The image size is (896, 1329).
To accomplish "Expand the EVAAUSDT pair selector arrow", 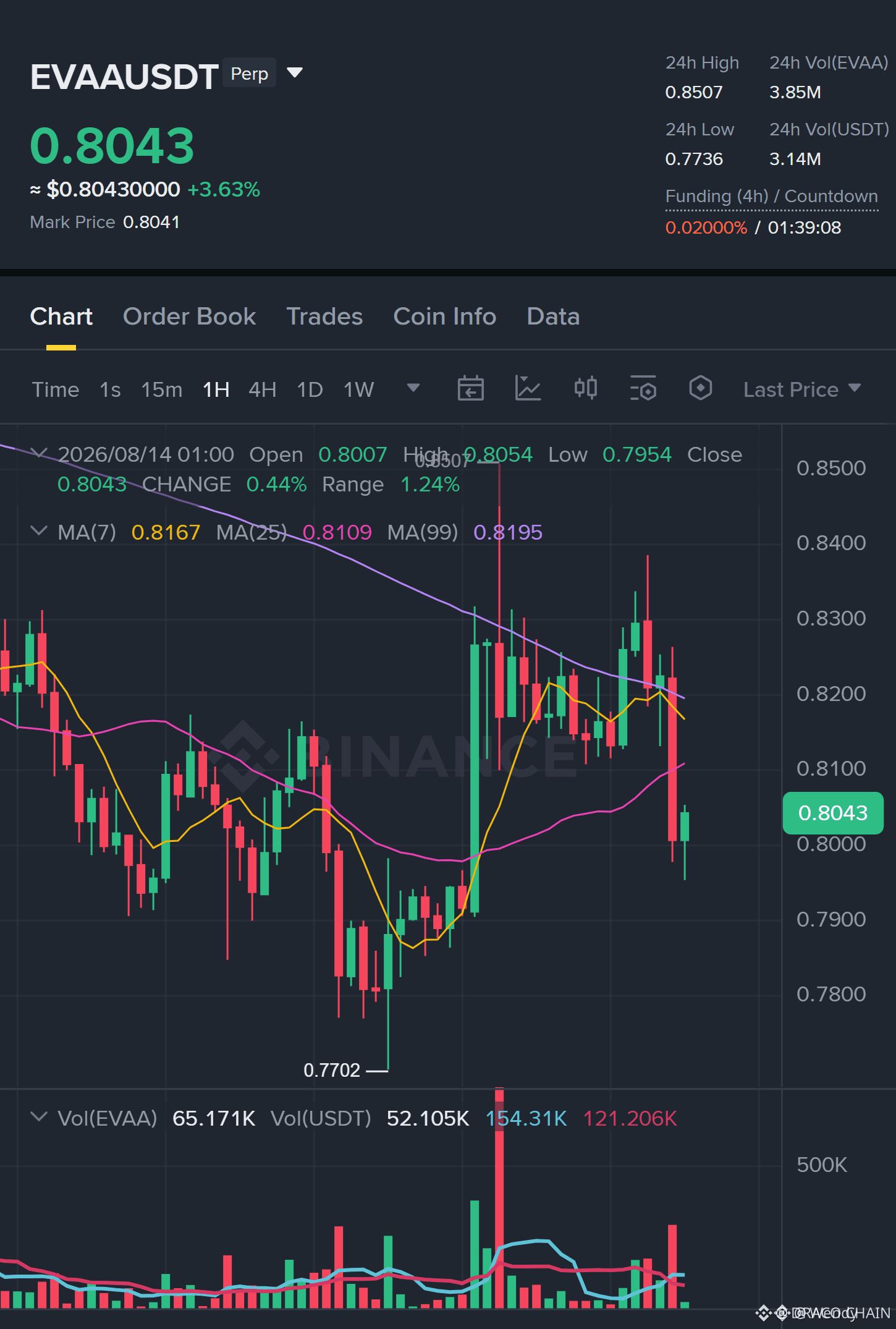I will pos(295,73).
